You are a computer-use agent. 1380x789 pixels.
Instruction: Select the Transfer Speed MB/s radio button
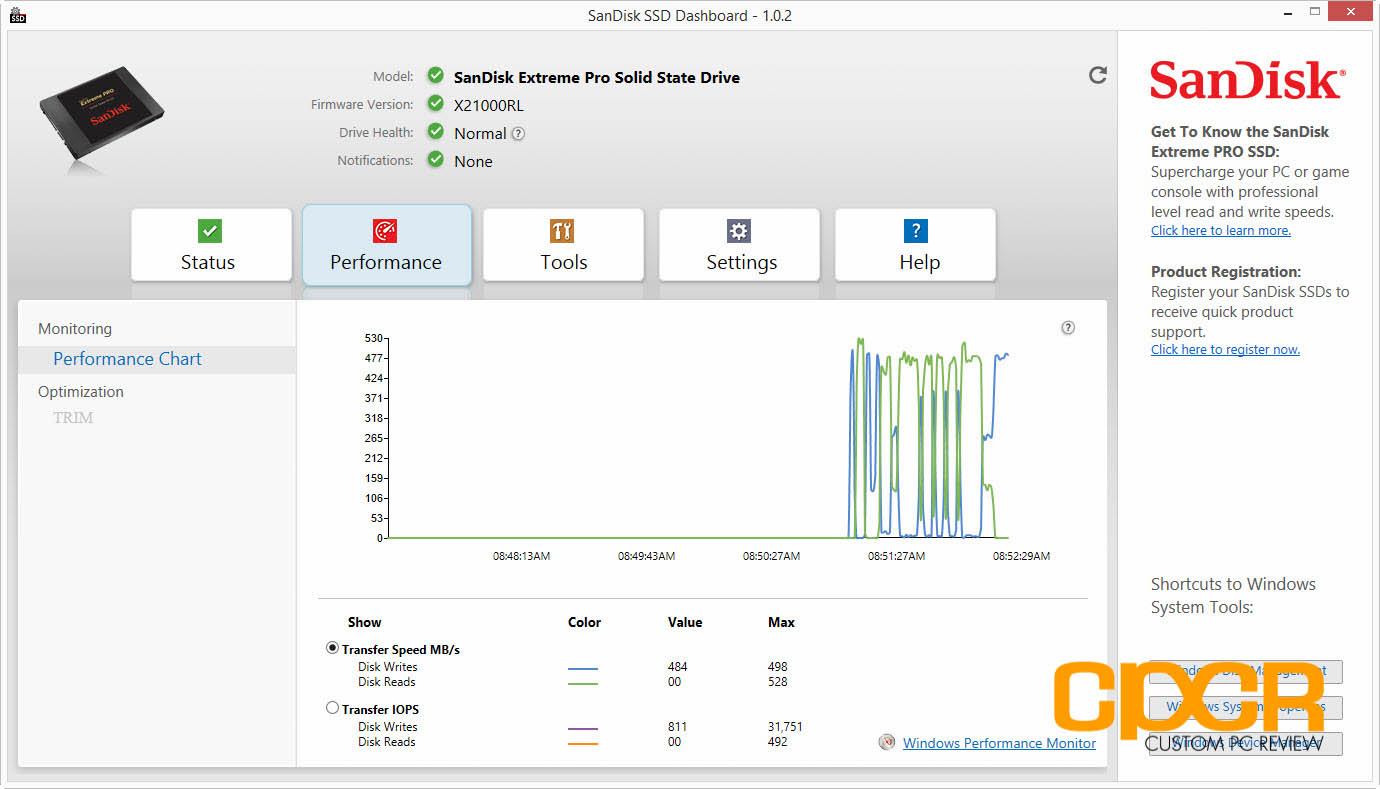click(332, 648)
